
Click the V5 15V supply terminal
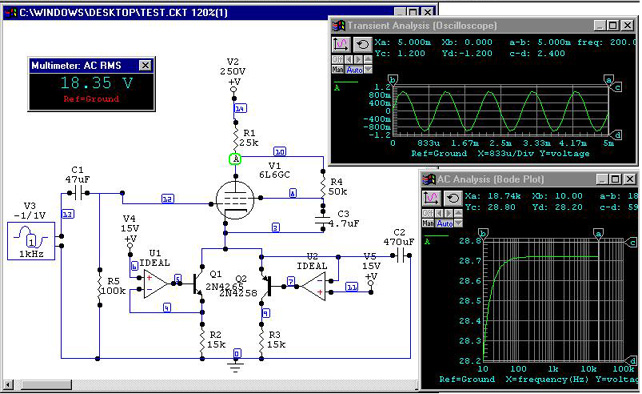click(371, 283)
